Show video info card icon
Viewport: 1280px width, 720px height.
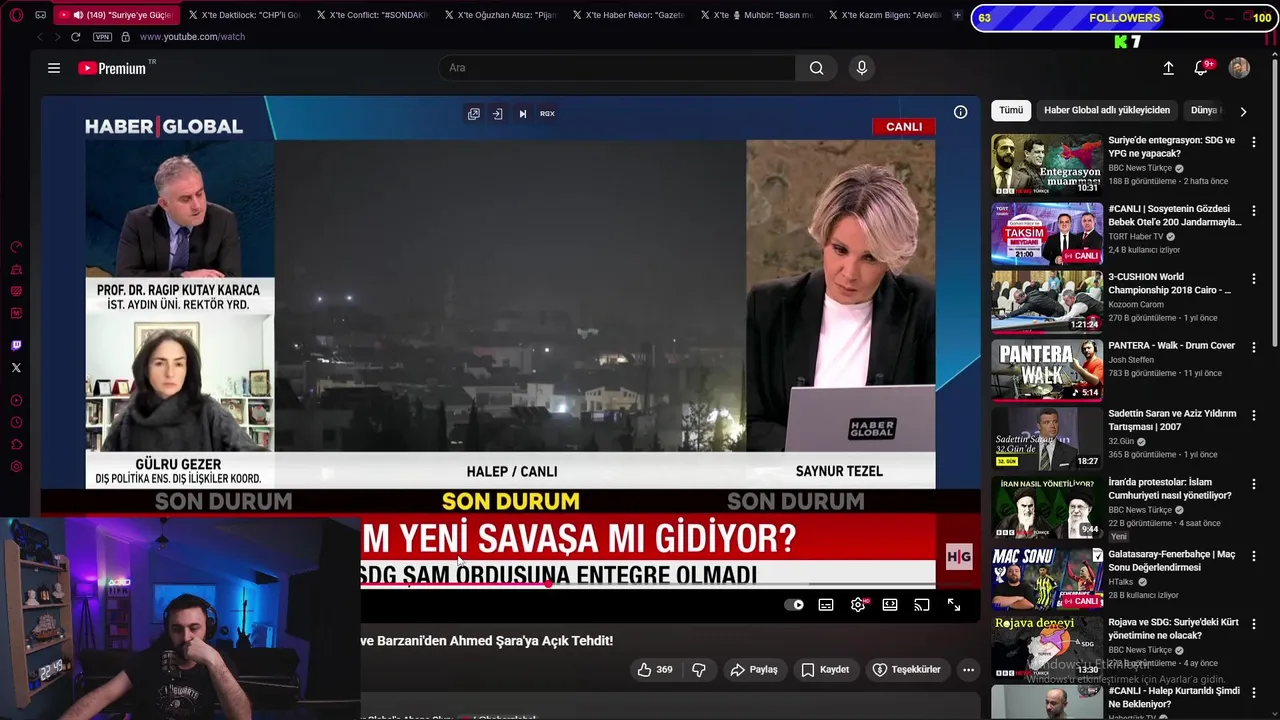click(x=960, y=112)
